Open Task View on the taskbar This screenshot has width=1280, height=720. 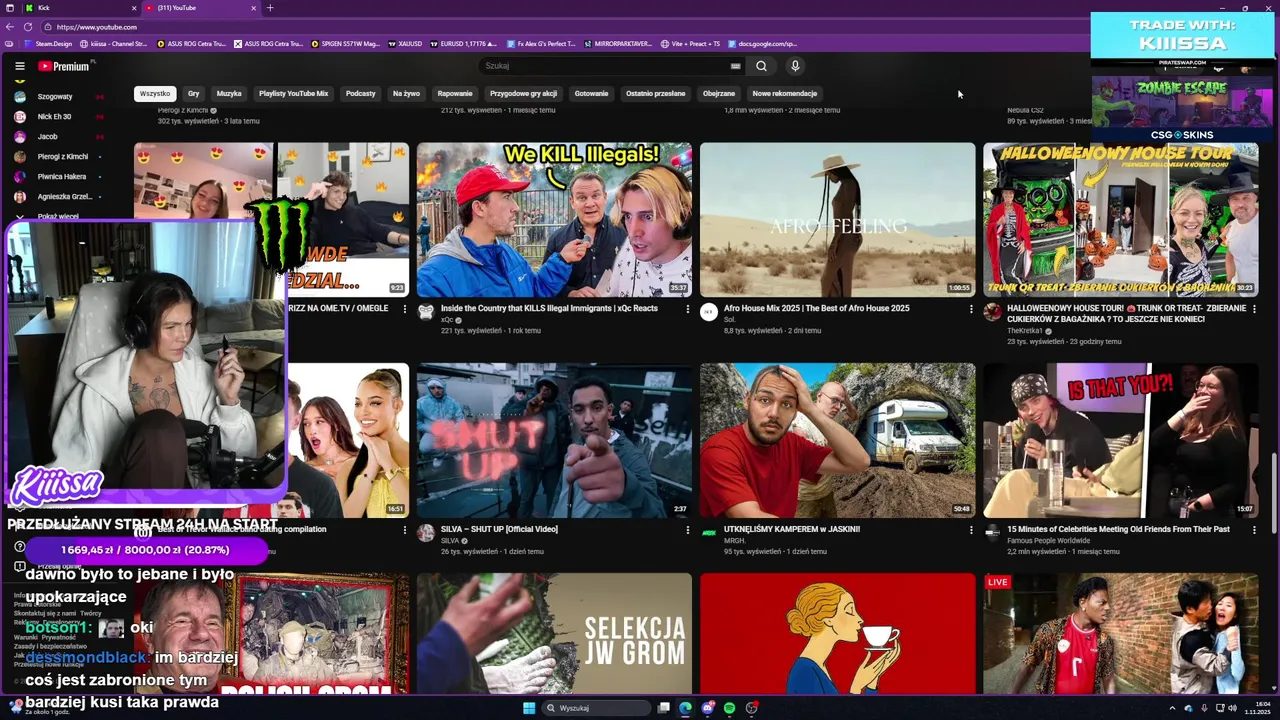point(663,708)
